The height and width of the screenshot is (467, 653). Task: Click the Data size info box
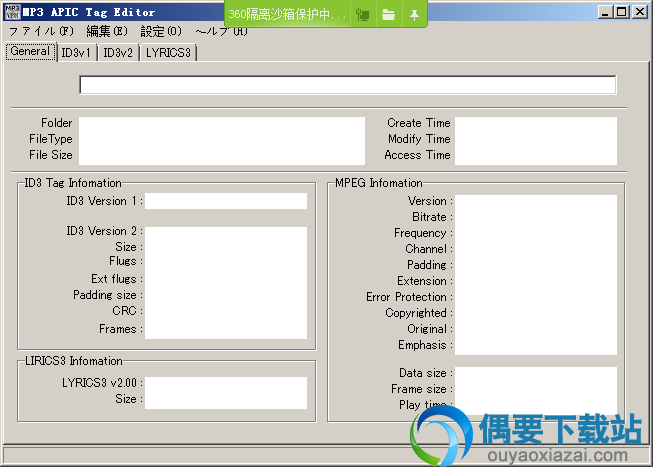point(536,390)
